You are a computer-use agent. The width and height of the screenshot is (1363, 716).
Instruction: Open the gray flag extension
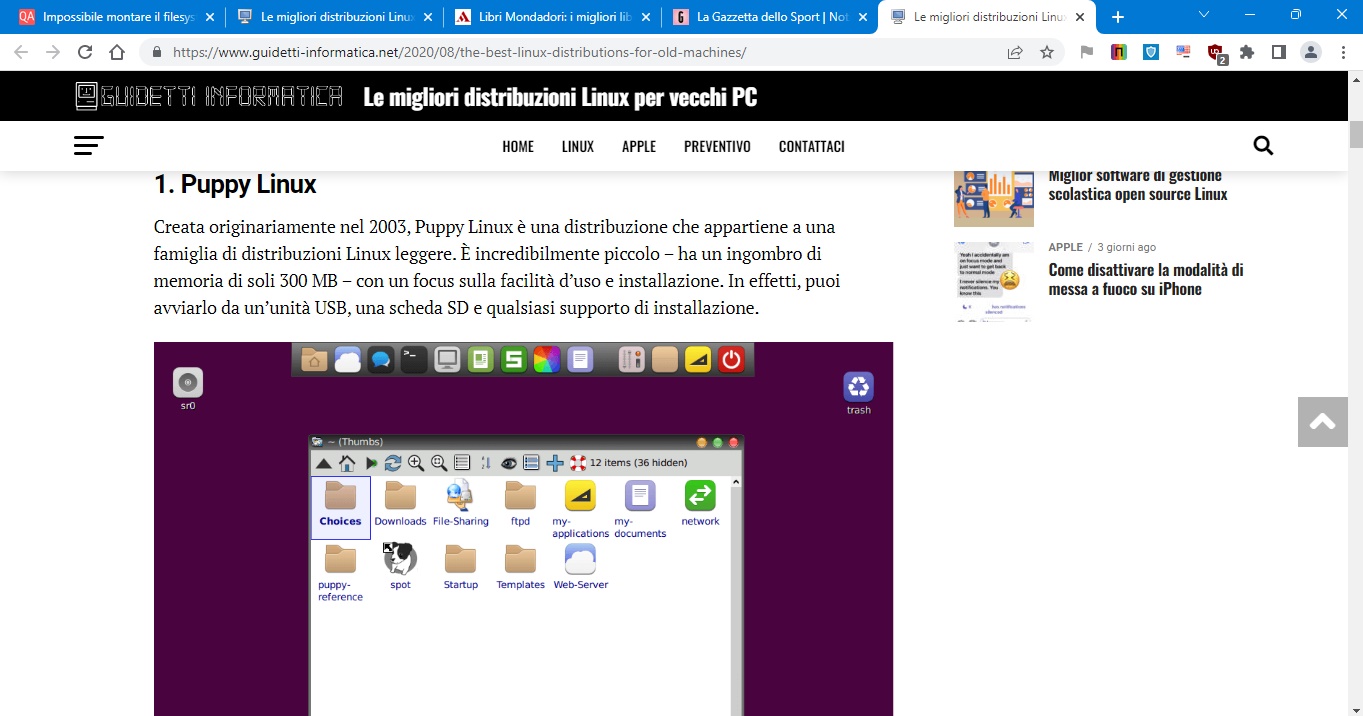1087,53
